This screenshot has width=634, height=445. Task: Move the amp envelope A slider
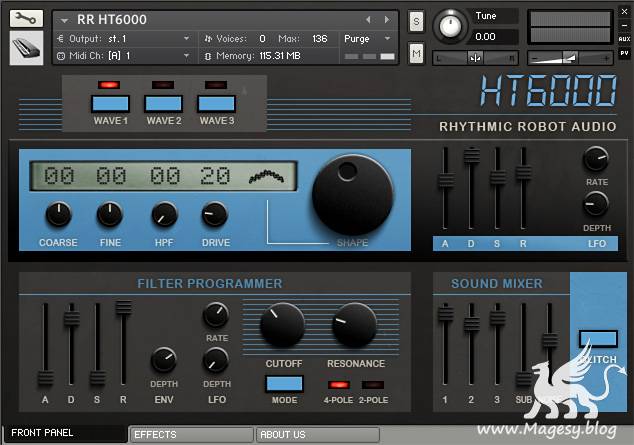click(x=445, y=180)
